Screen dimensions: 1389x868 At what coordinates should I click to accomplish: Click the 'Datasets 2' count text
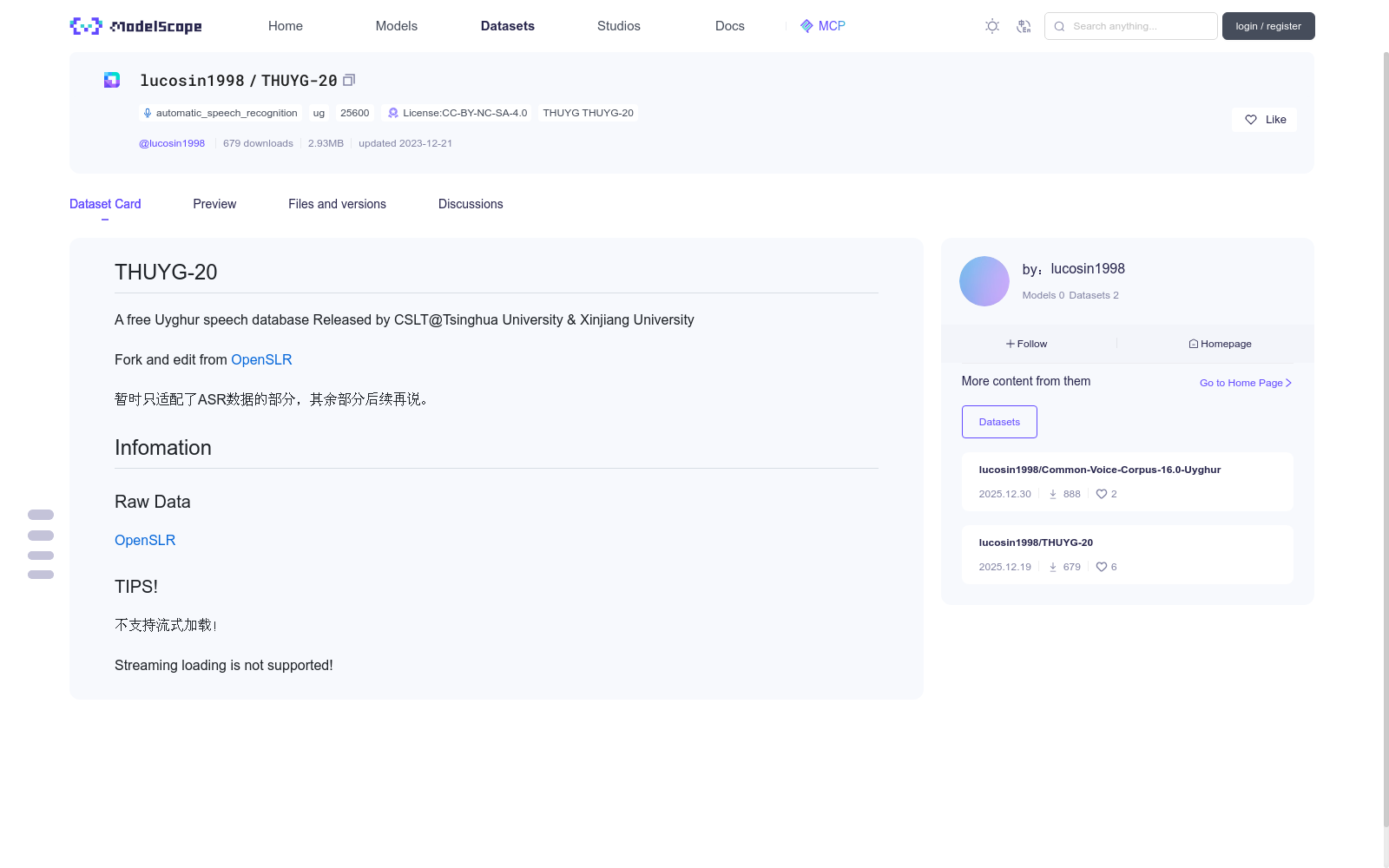pos(1094,295)
